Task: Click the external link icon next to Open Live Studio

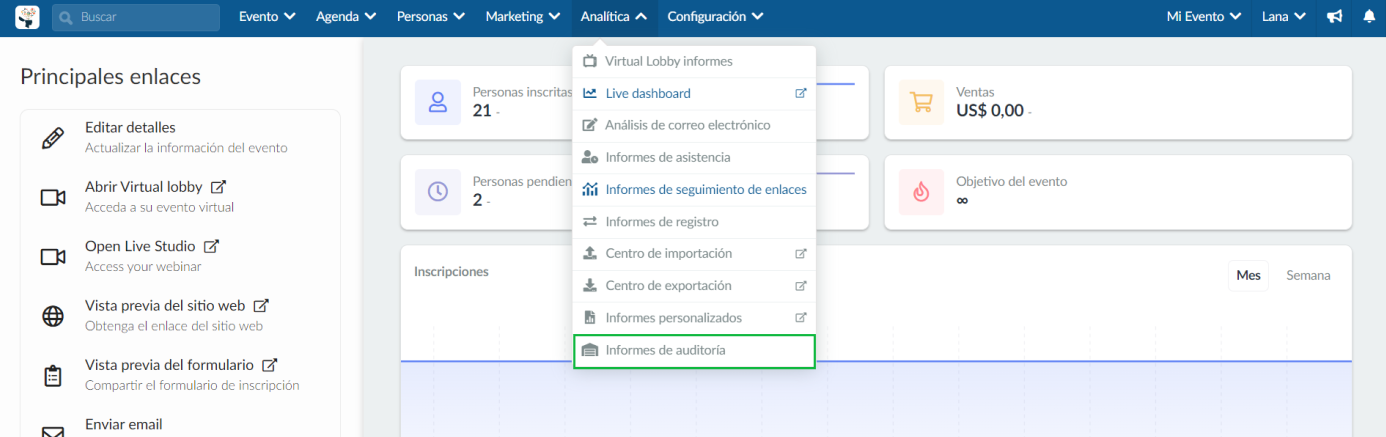Action: [x=211, y=246]
